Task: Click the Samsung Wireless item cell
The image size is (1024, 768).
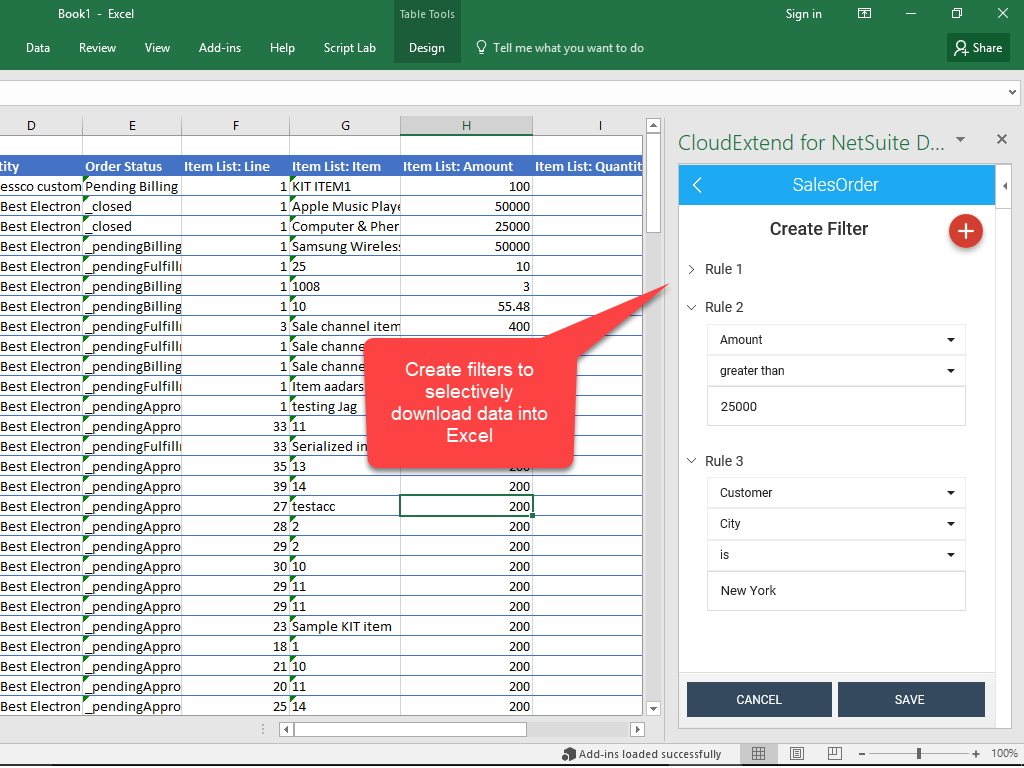Action: [x=345, y=246]
